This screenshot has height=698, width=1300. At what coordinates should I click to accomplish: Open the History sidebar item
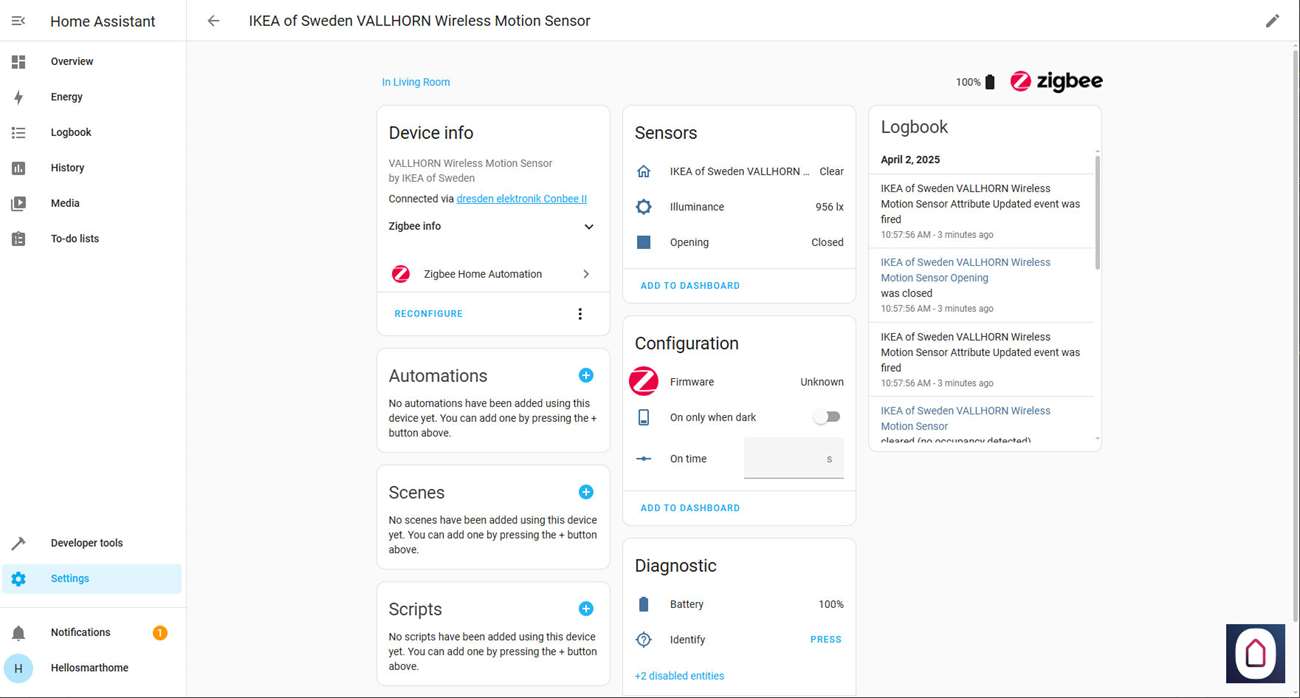[x=68, y=168]
